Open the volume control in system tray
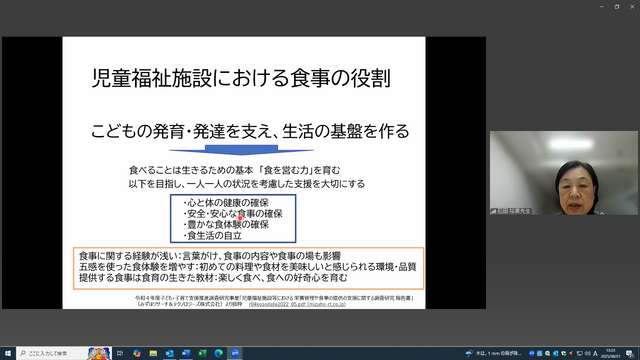 [587, 353]
